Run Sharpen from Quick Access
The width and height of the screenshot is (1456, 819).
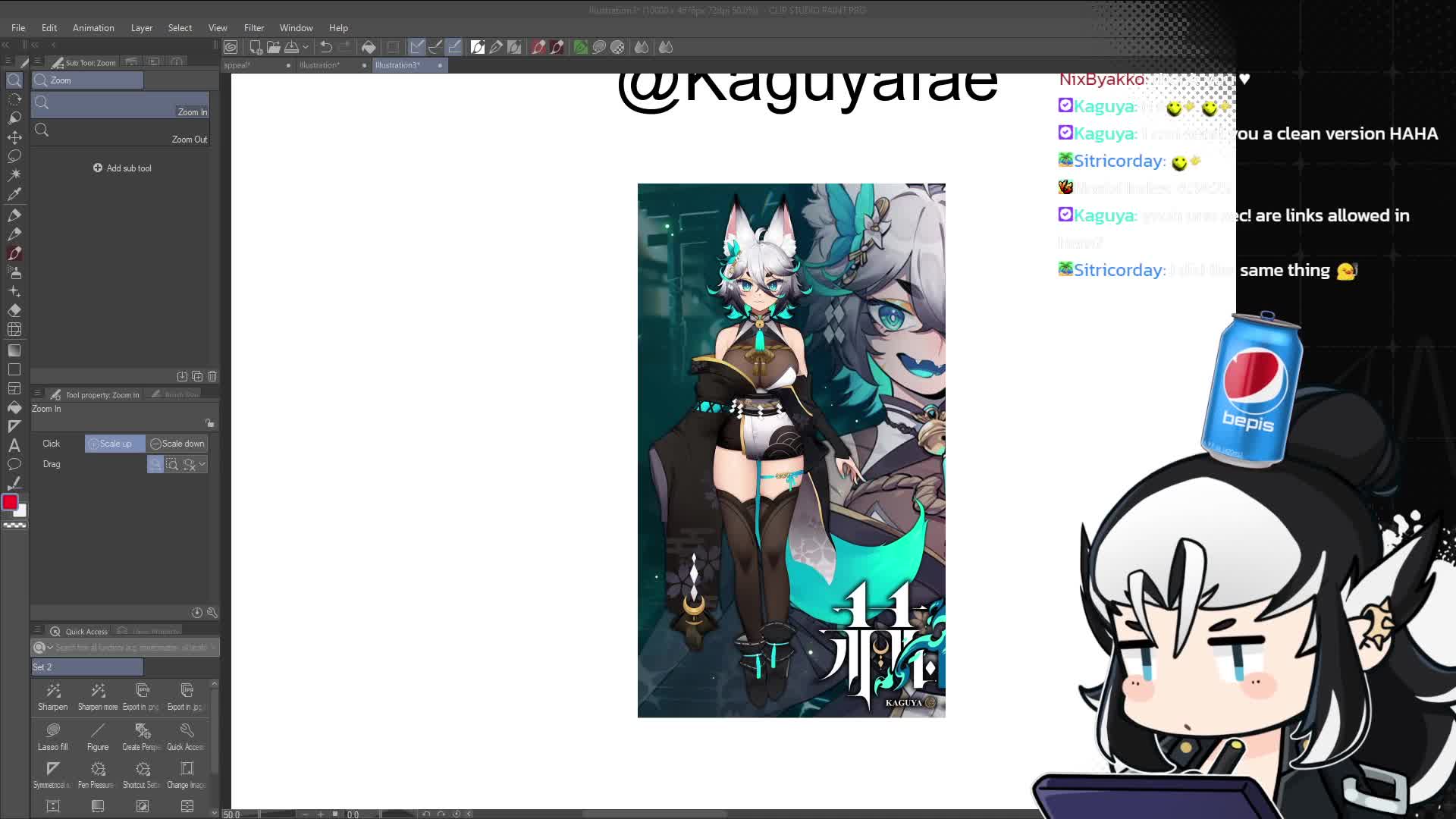[53, 697]
